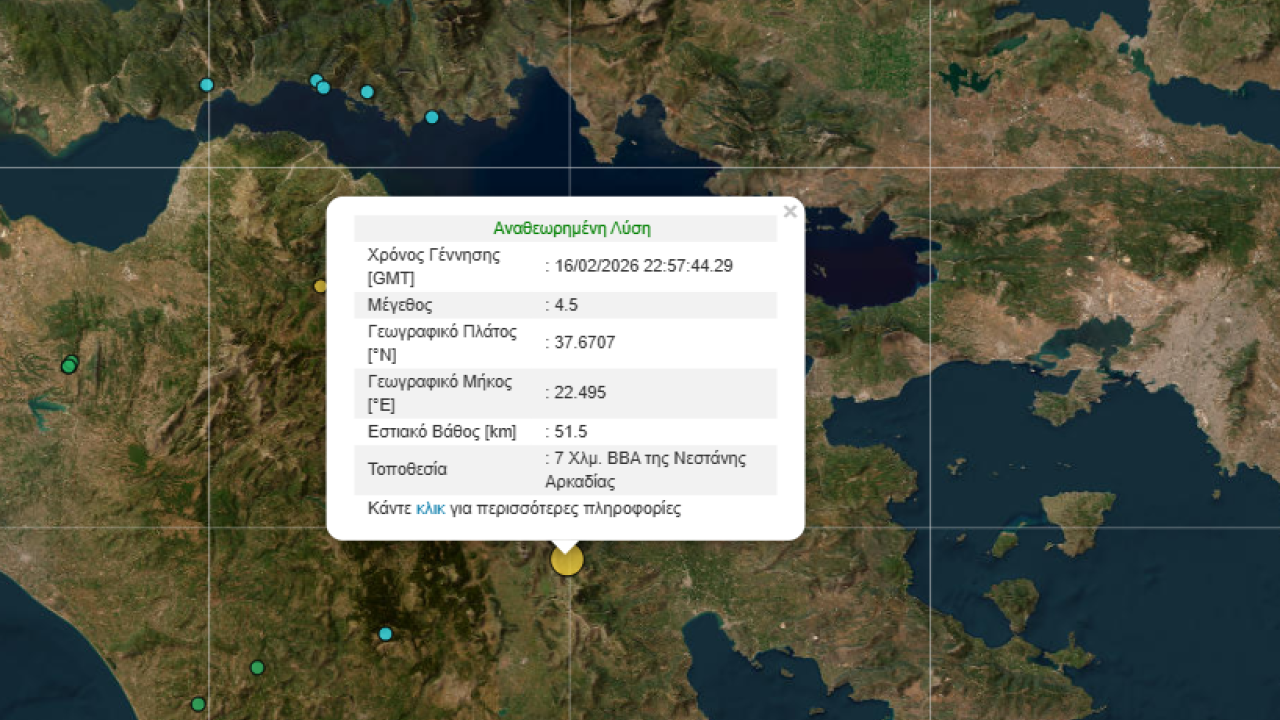This screenshot has width=1280, height=720.
Task: Click the cyan marker between the pair and easternmost
Action: pyautogui.click(x=367, y=92)
